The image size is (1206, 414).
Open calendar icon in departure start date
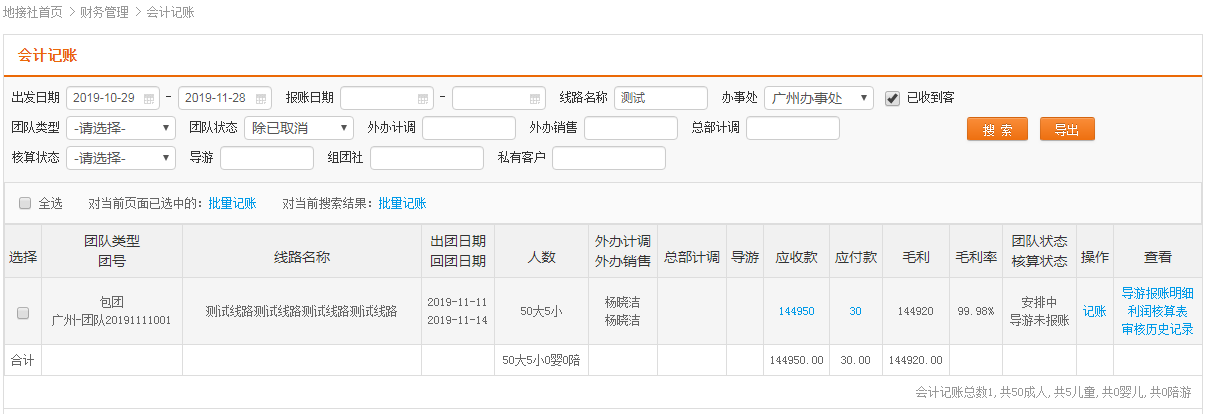[149, 98]
